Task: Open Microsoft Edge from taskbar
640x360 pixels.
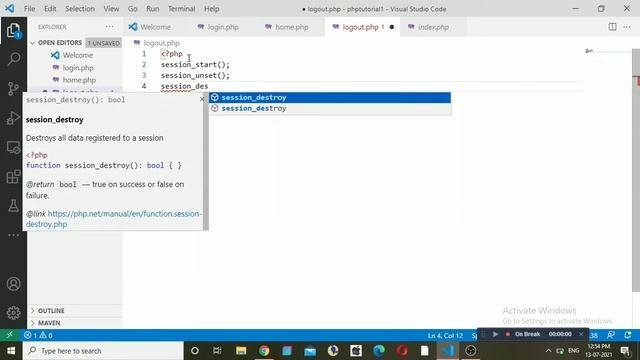Action: click(379, 351)
